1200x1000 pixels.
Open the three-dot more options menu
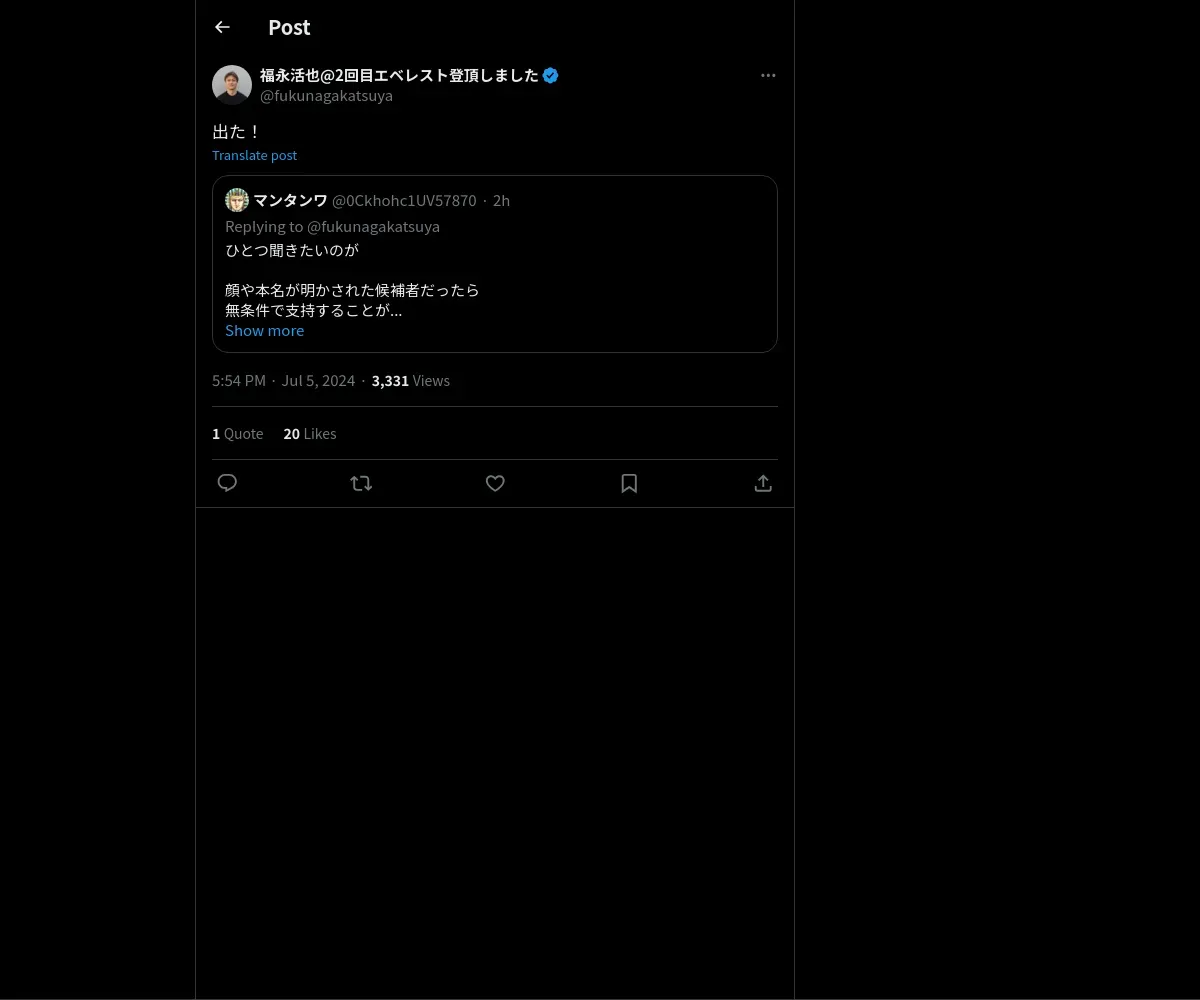click(x=768, y=75)
